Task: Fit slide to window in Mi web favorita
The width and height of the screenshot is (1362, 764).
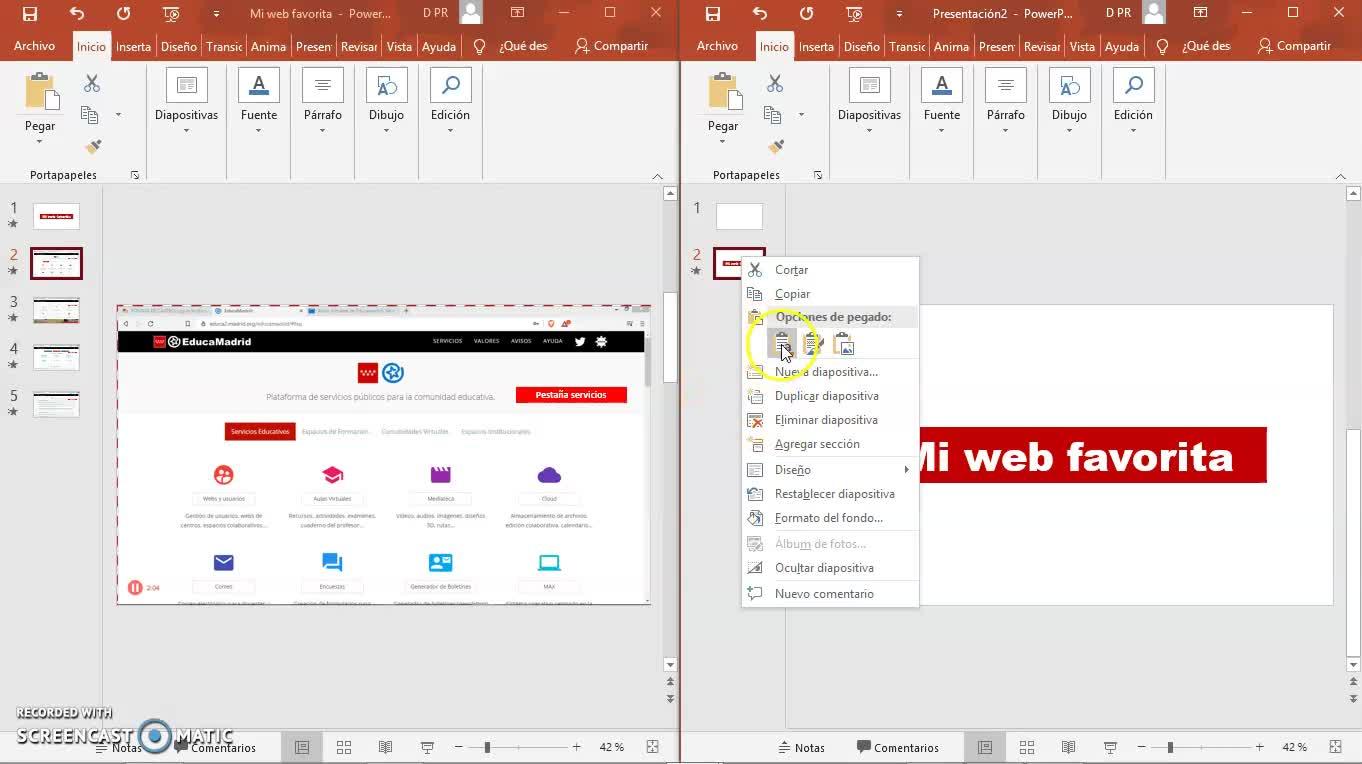Action: tap(653, 747)
